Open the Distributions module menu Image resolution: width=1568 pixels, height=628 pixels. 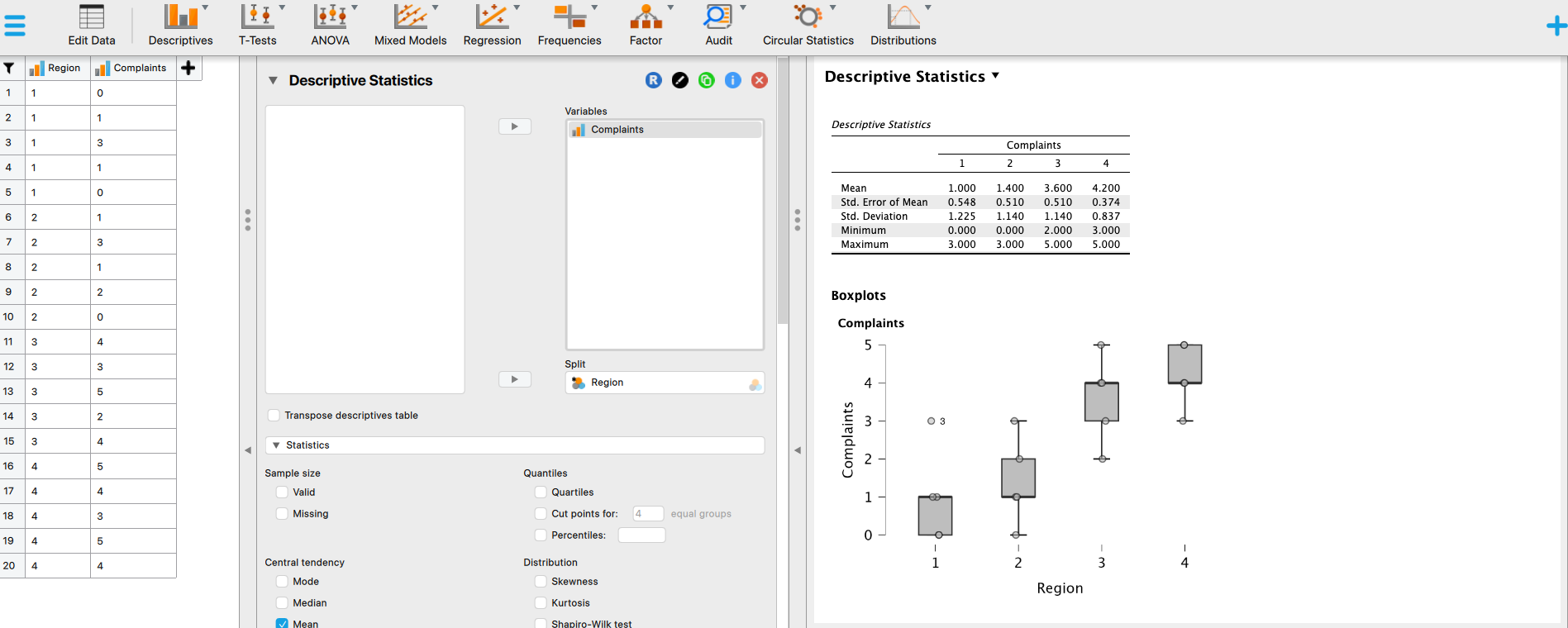coord(903,26)
